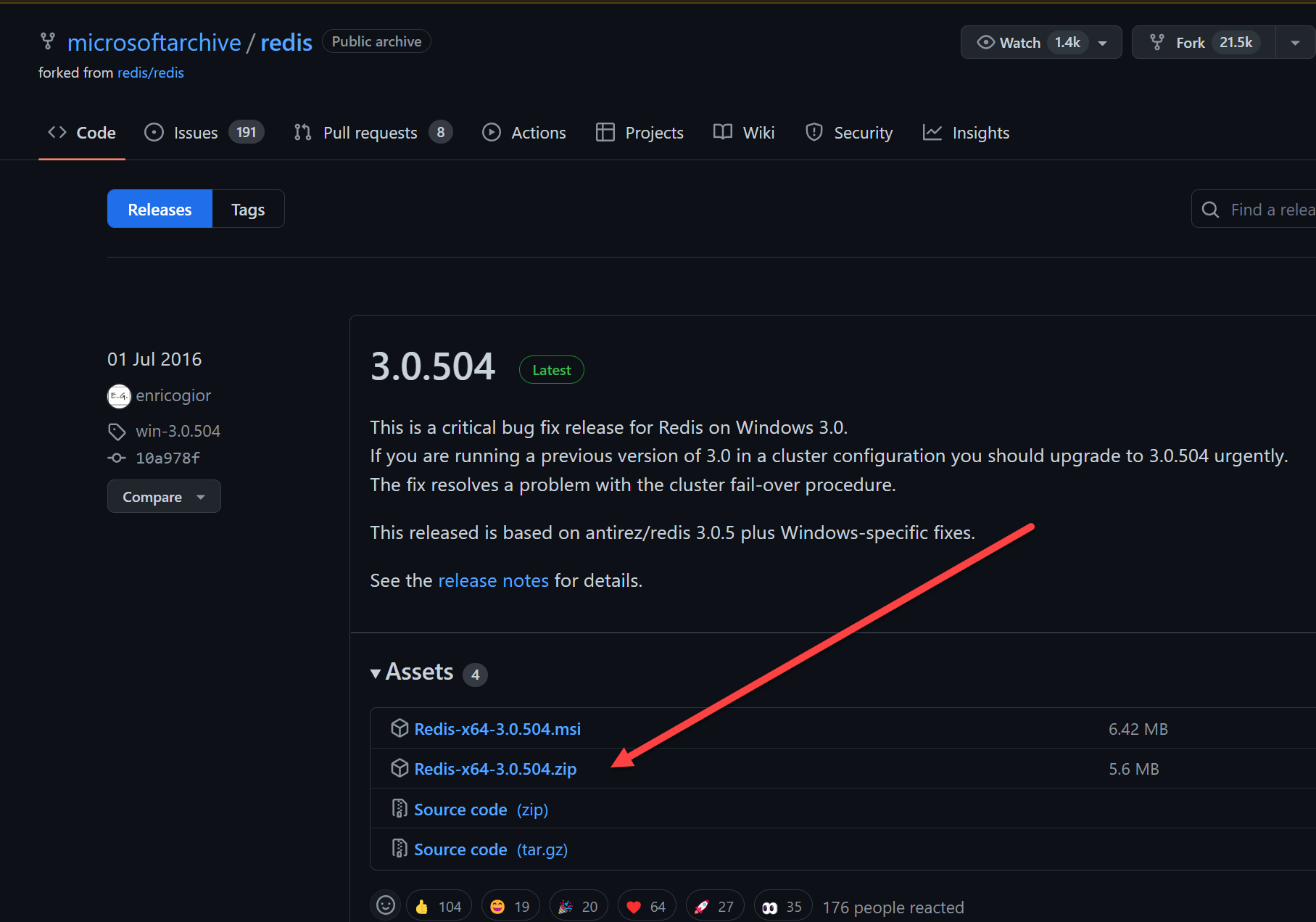Open the 3.0.504 release title
Viewport: 1316px width, 922px height.
[x=433, y=366]
